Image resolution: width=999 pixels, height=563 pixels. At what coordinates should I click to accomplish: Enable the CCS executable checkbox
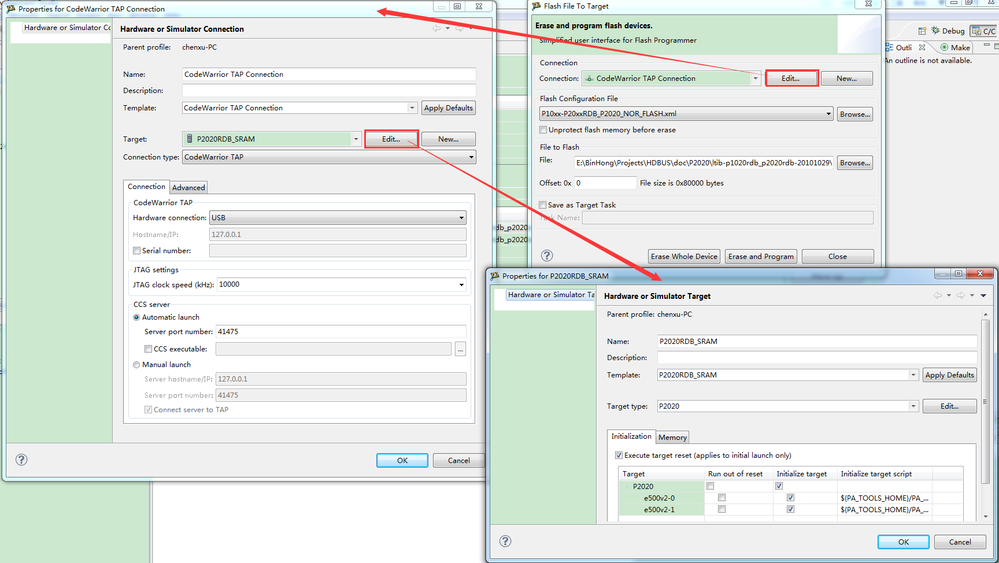point(148,349)
